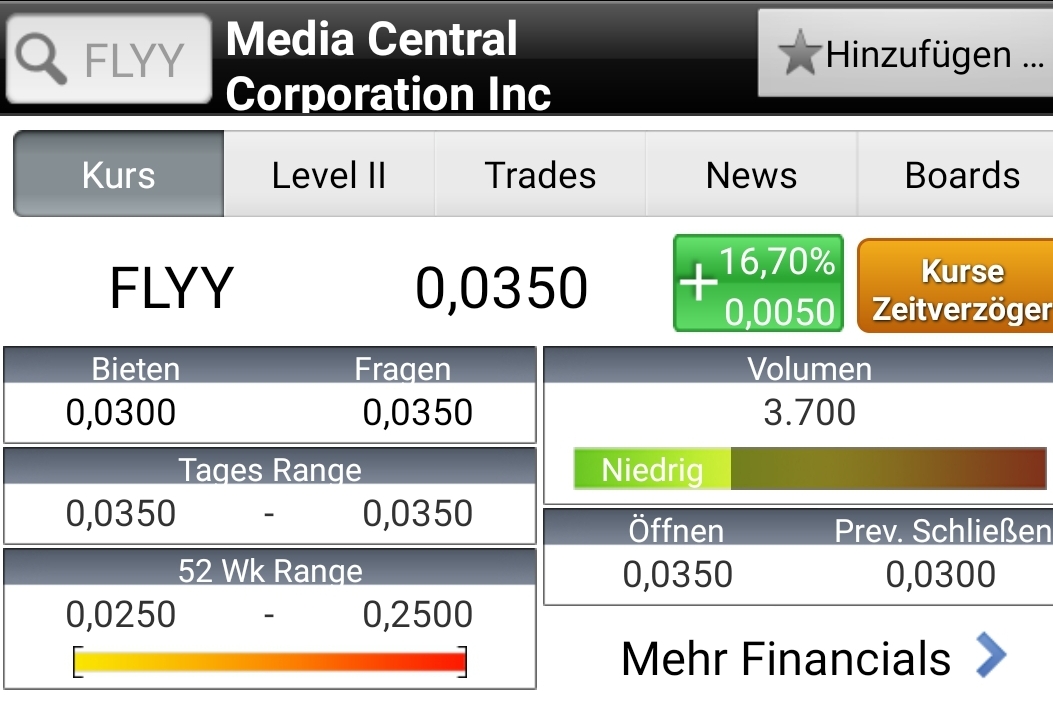The width and height of the screenshot is (1053, 702).
Task: Click the Media Central Corporation Inc title
Action: click(388, 66)
